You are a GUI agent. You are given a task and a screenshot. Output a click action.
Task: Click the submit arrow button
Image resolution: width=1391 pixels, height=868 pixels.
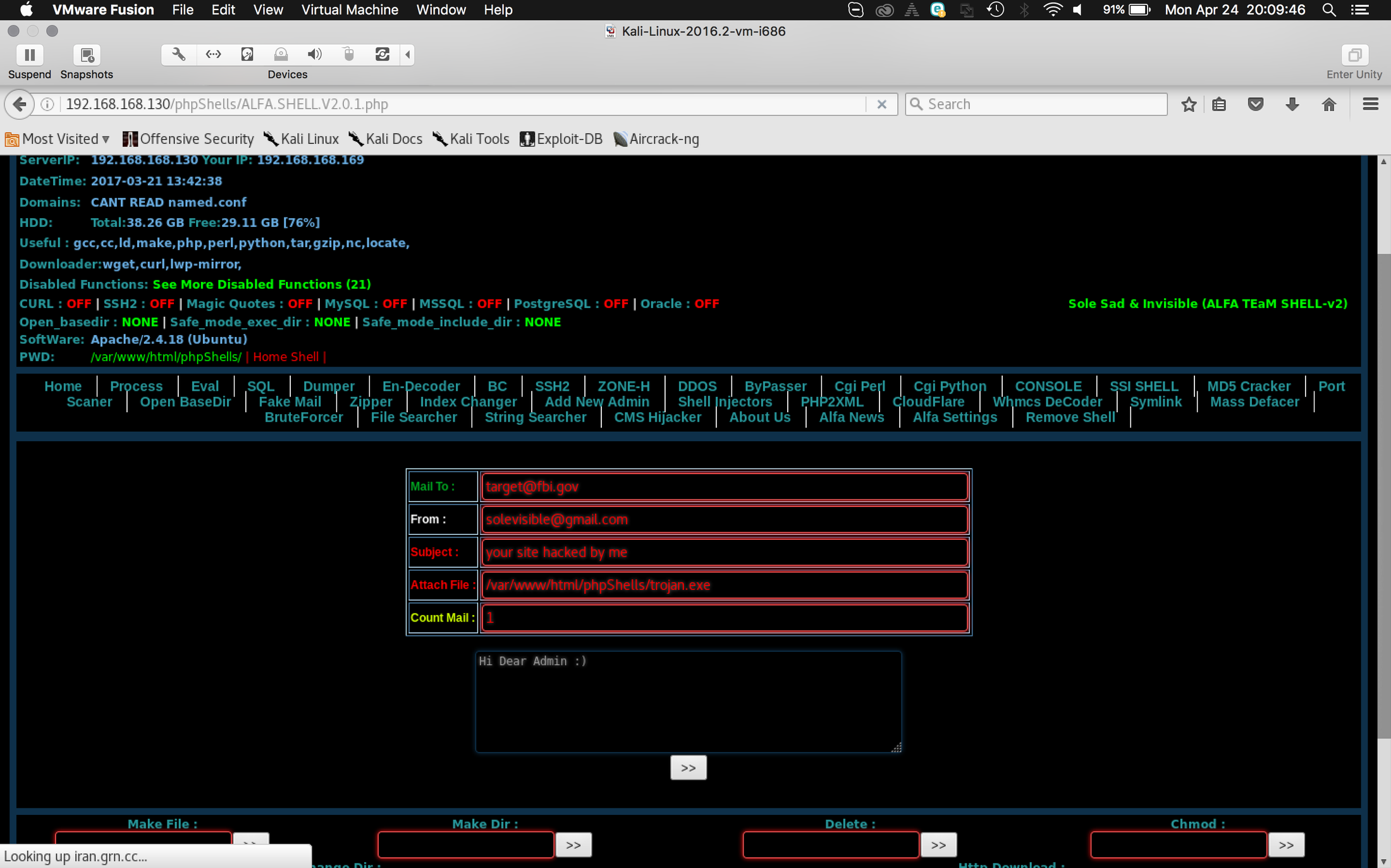(687, 767)
